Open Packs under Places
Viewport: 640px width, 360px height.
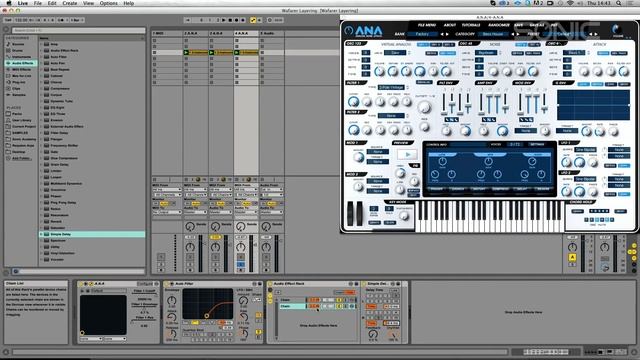coord(17,114)
